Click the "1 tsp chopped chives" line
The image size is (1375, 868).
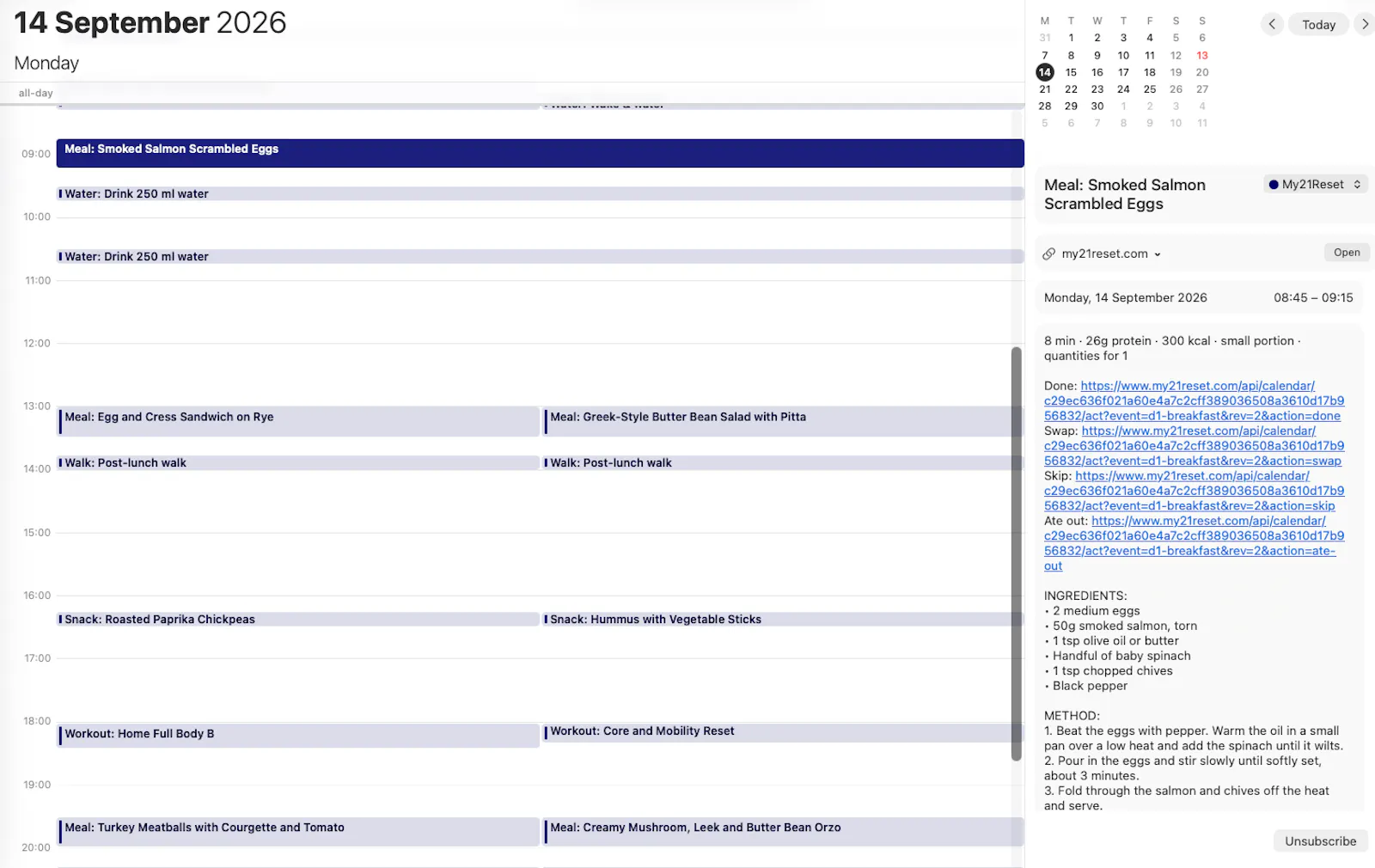pos(1109,671)
